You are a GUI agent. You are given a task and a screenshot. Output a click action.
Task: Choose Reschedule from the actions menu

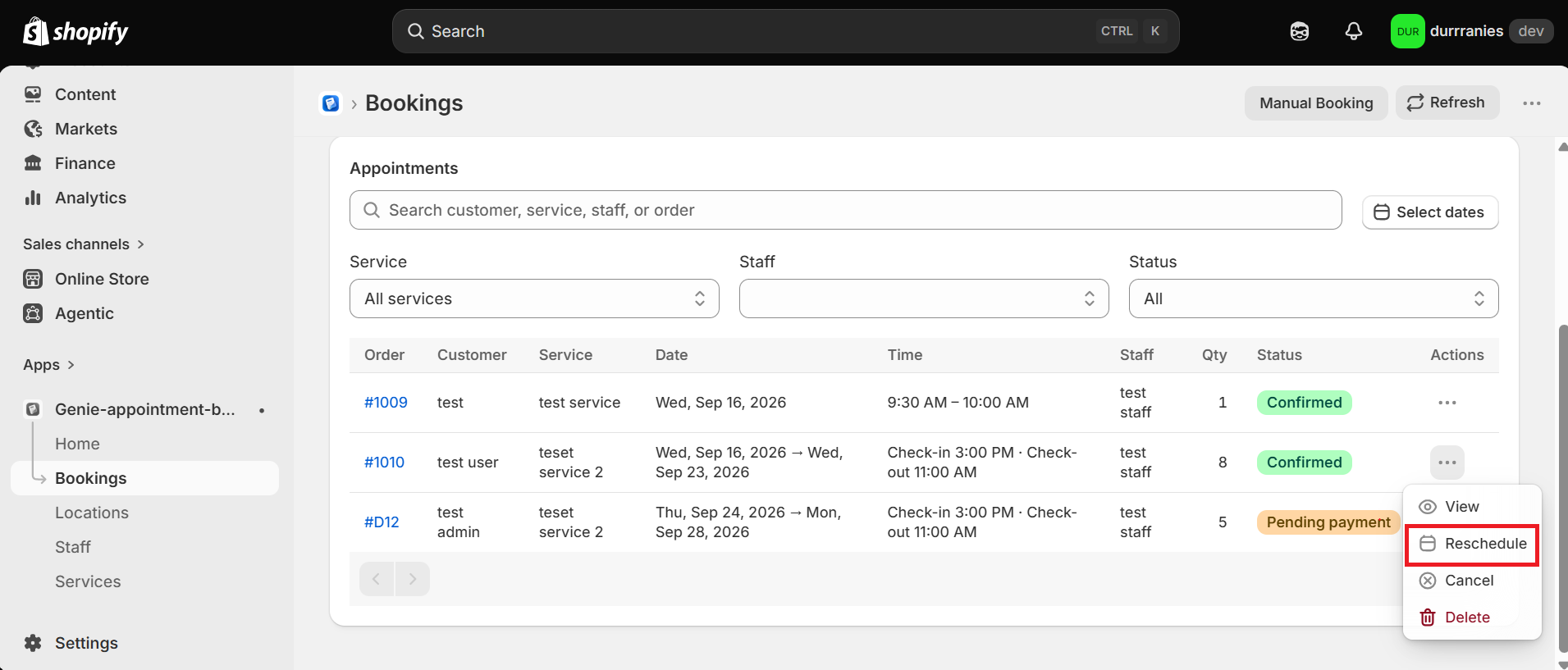[x=1472, y=544]
